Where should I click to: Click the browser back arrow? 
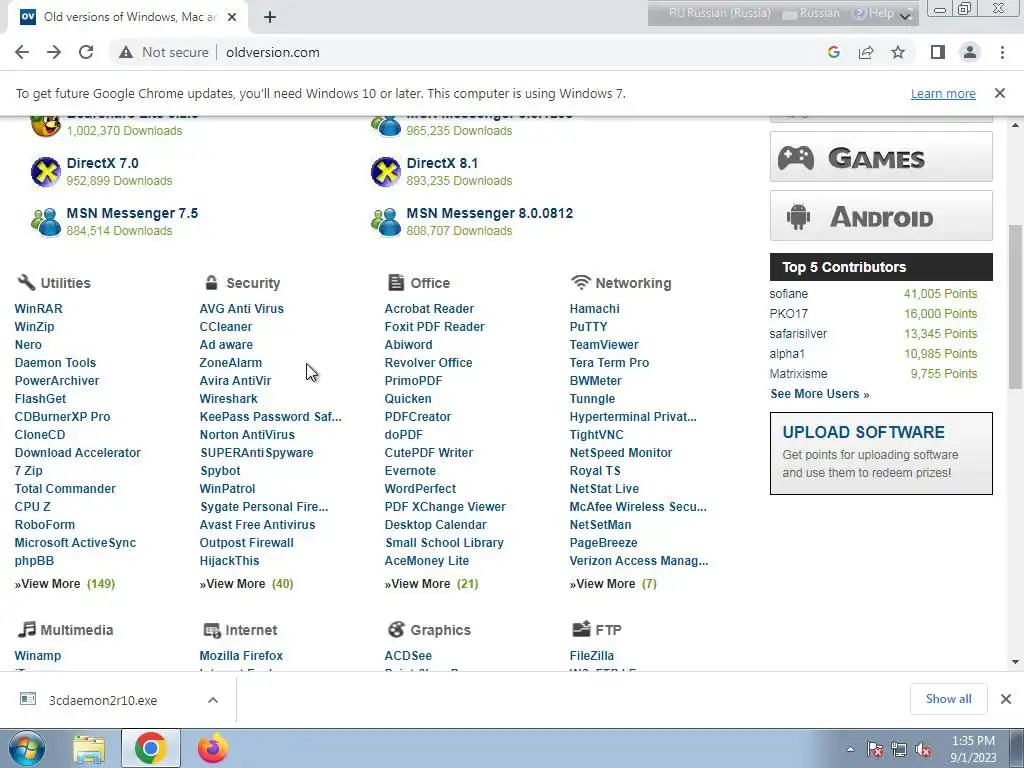coord(22,52)
